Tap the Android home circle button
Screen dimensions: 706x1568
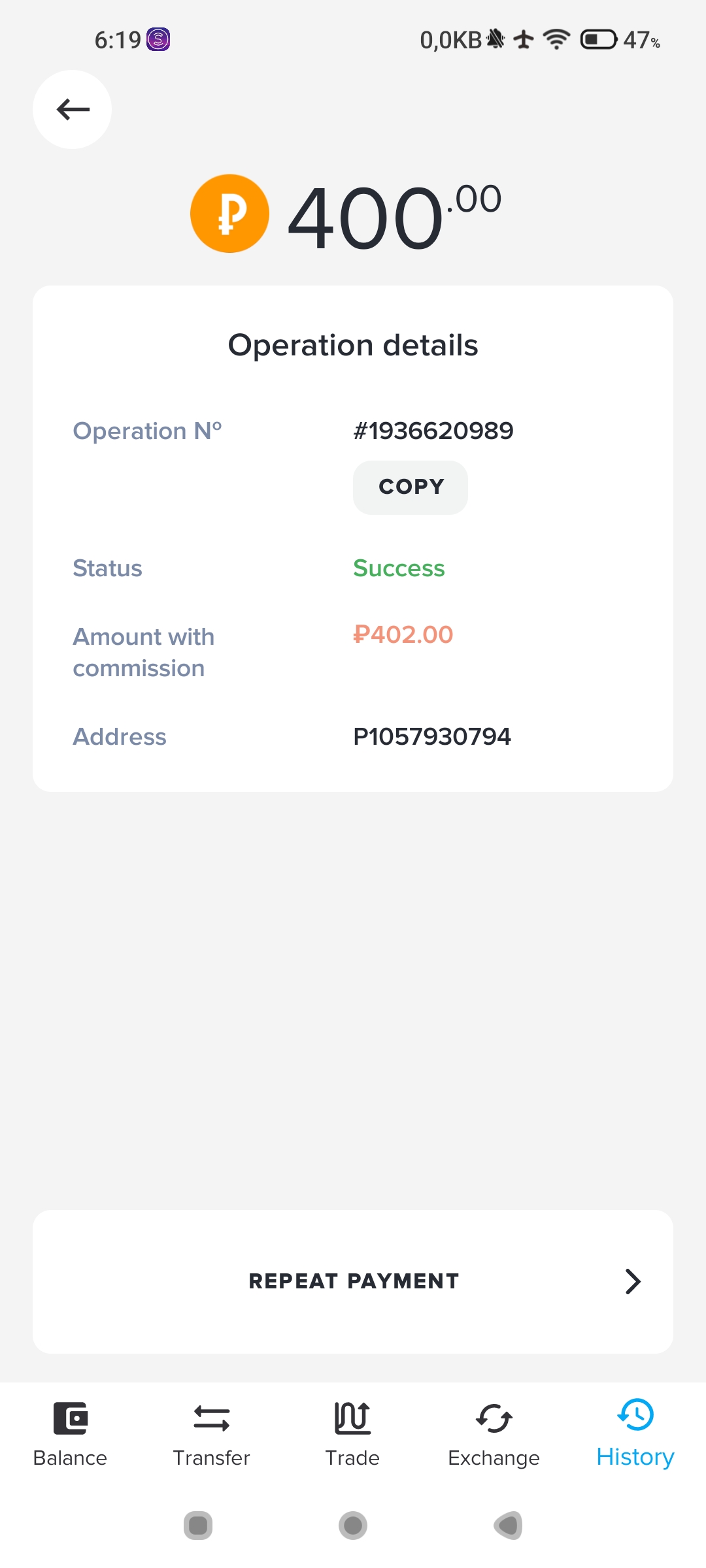coord(353,1526)
